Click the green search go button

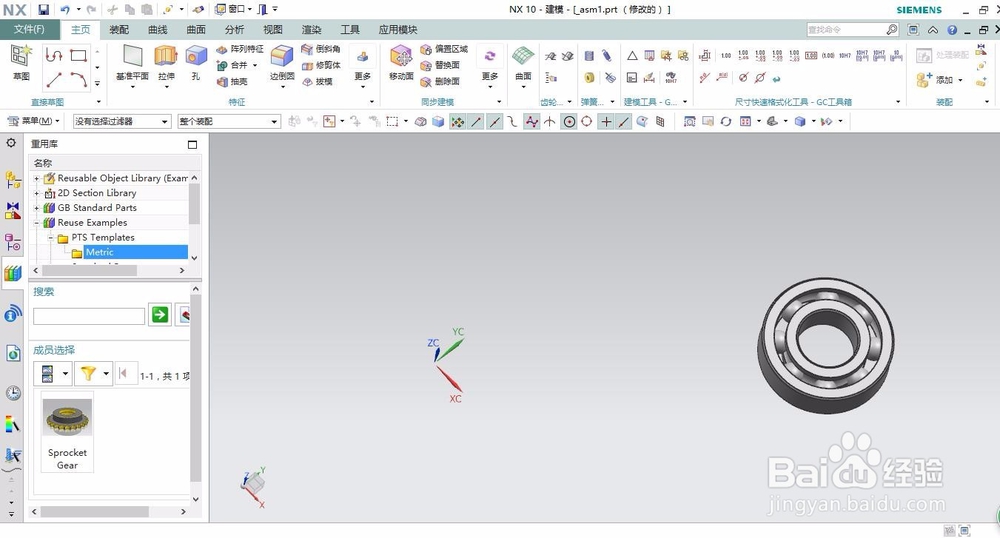pos(160,314)
